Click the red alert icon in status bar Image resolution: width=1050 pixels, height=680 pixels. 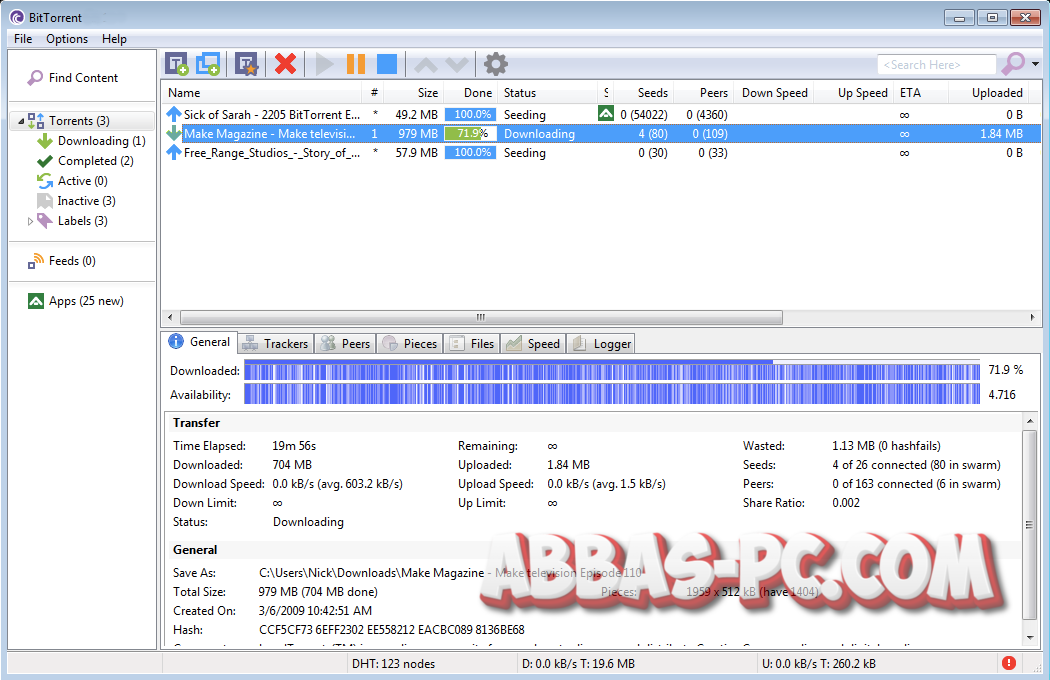pos(1009,662)
